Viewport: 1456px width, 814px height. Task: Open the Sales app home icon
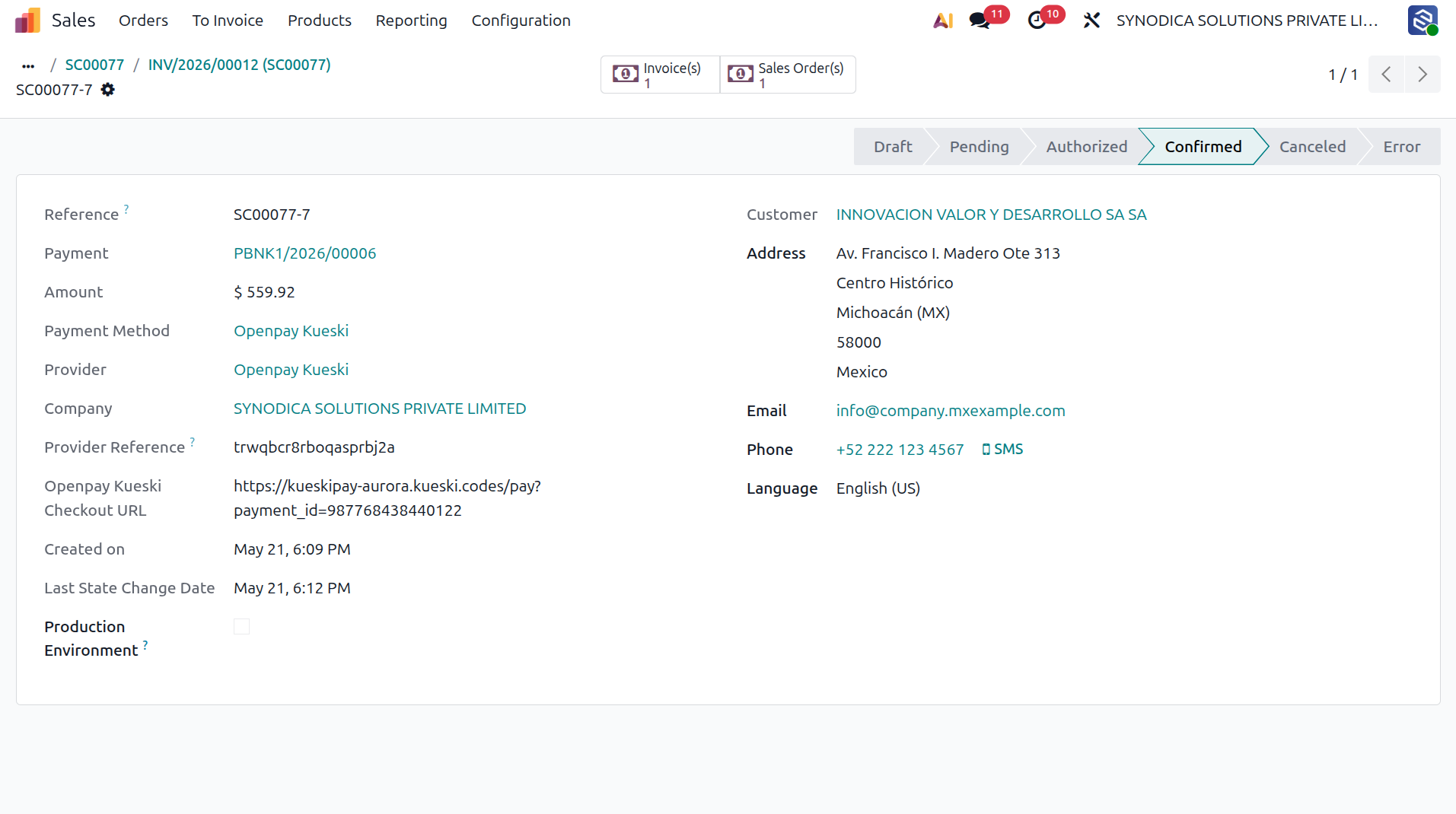pos(27,21)
